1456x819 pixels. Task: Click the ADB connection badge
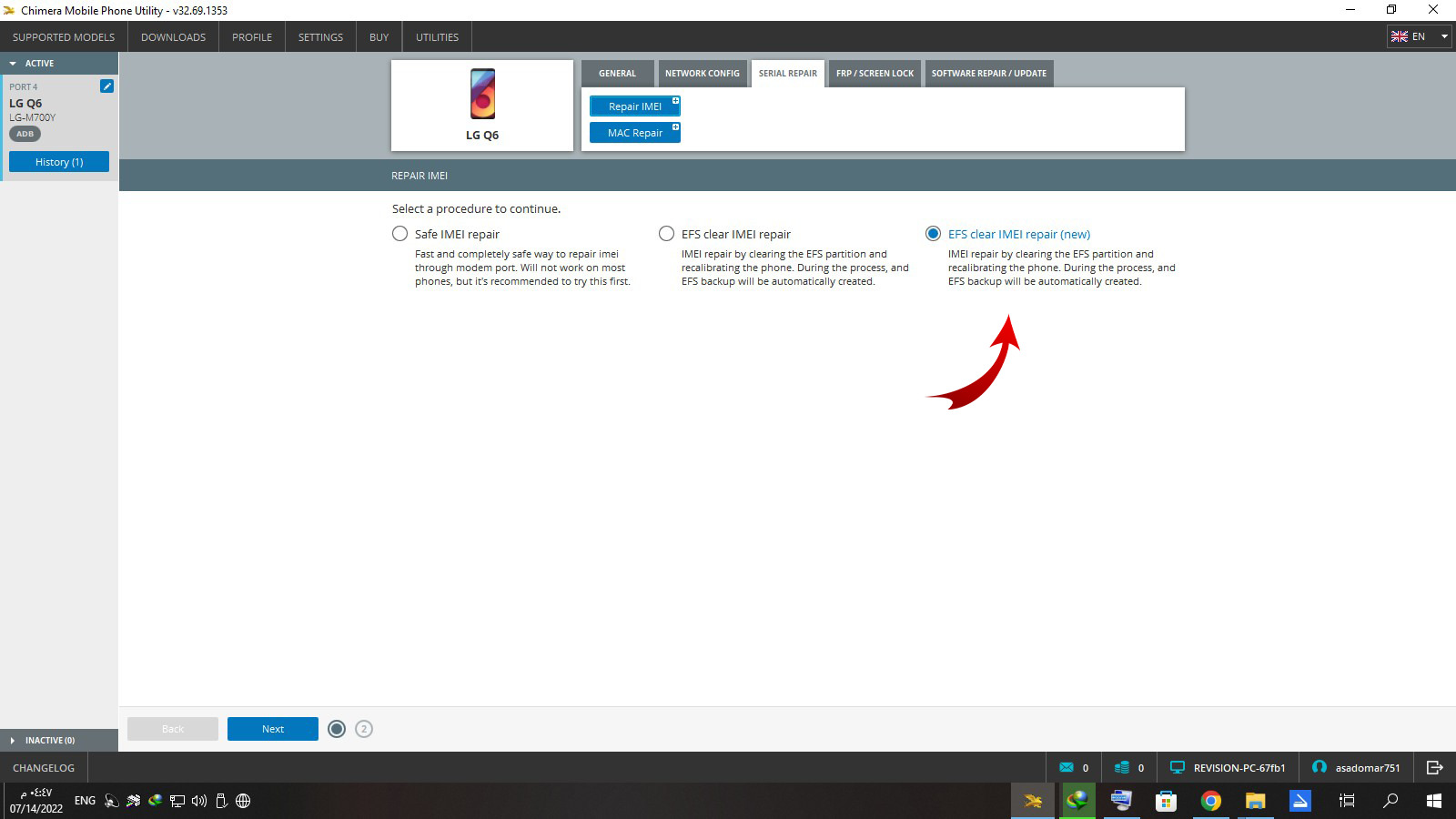(x=25, y=134)
